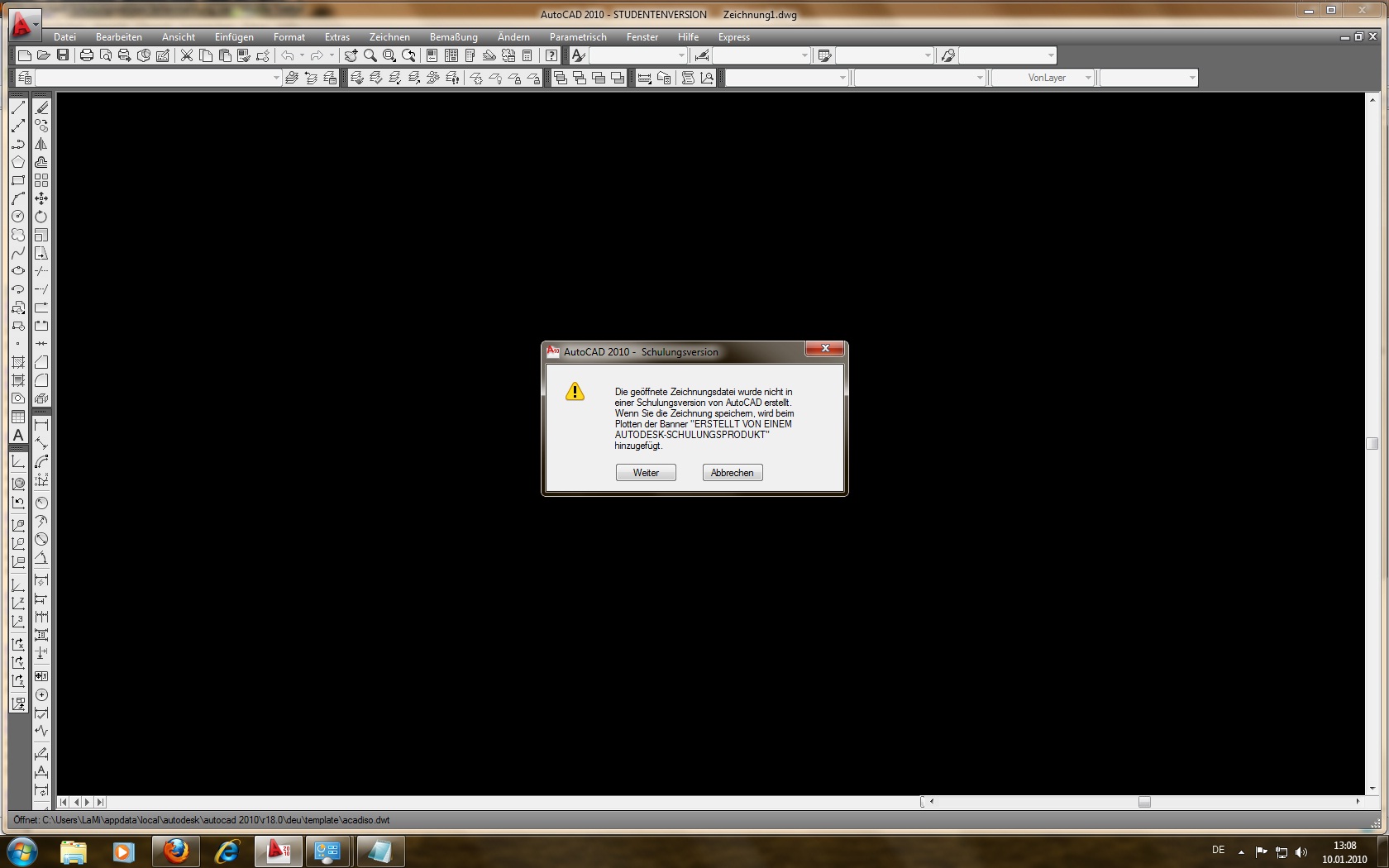Viewport: 1389px width, 868px height.
Task: Open the AutoCAD application menu button
Action: pyautogui.click(x=24, y=25)
